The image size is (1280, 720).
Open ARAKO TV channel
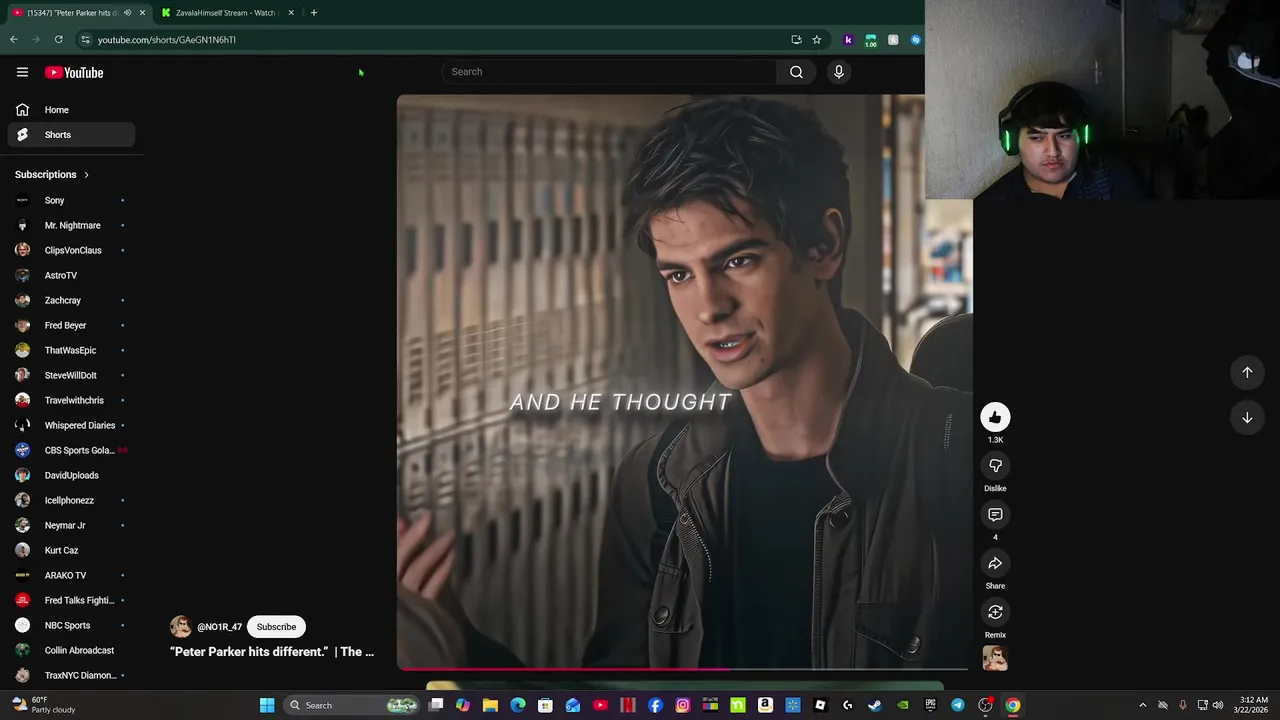click(71, 575)
